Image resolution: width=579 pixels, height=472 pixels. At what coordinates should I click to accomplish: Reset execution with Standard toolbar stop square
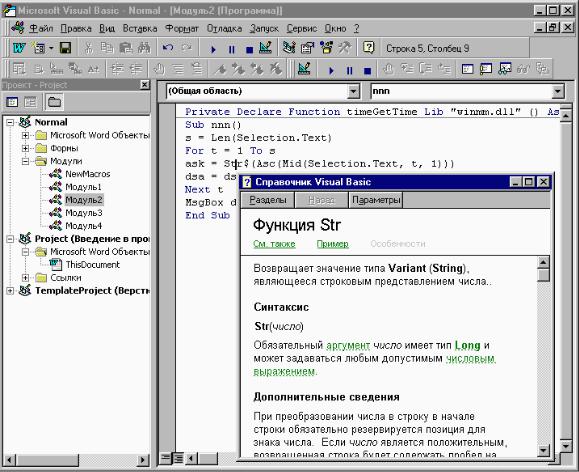(x=250, y=49)
